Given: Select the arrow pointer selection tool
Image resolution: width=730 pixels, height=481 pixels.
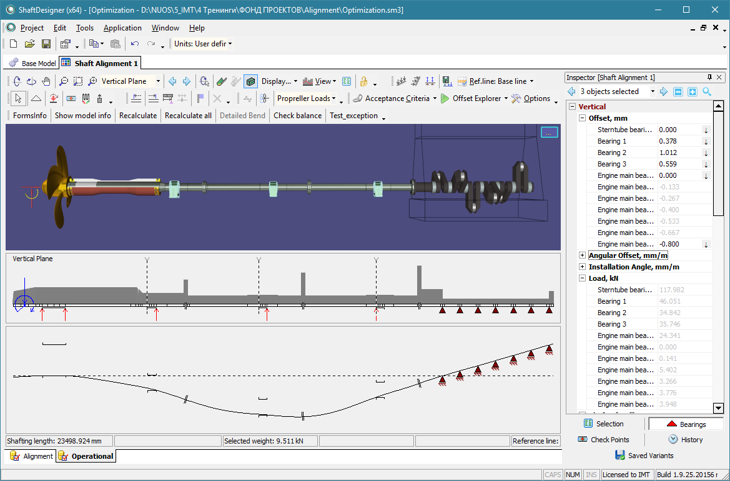Looking at the screenshot, I should tap(18, 99).
